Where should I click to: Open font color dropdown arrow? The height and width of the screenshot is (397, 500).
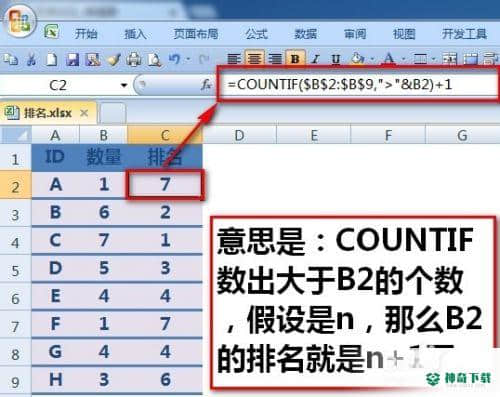[x=403, y=60]
